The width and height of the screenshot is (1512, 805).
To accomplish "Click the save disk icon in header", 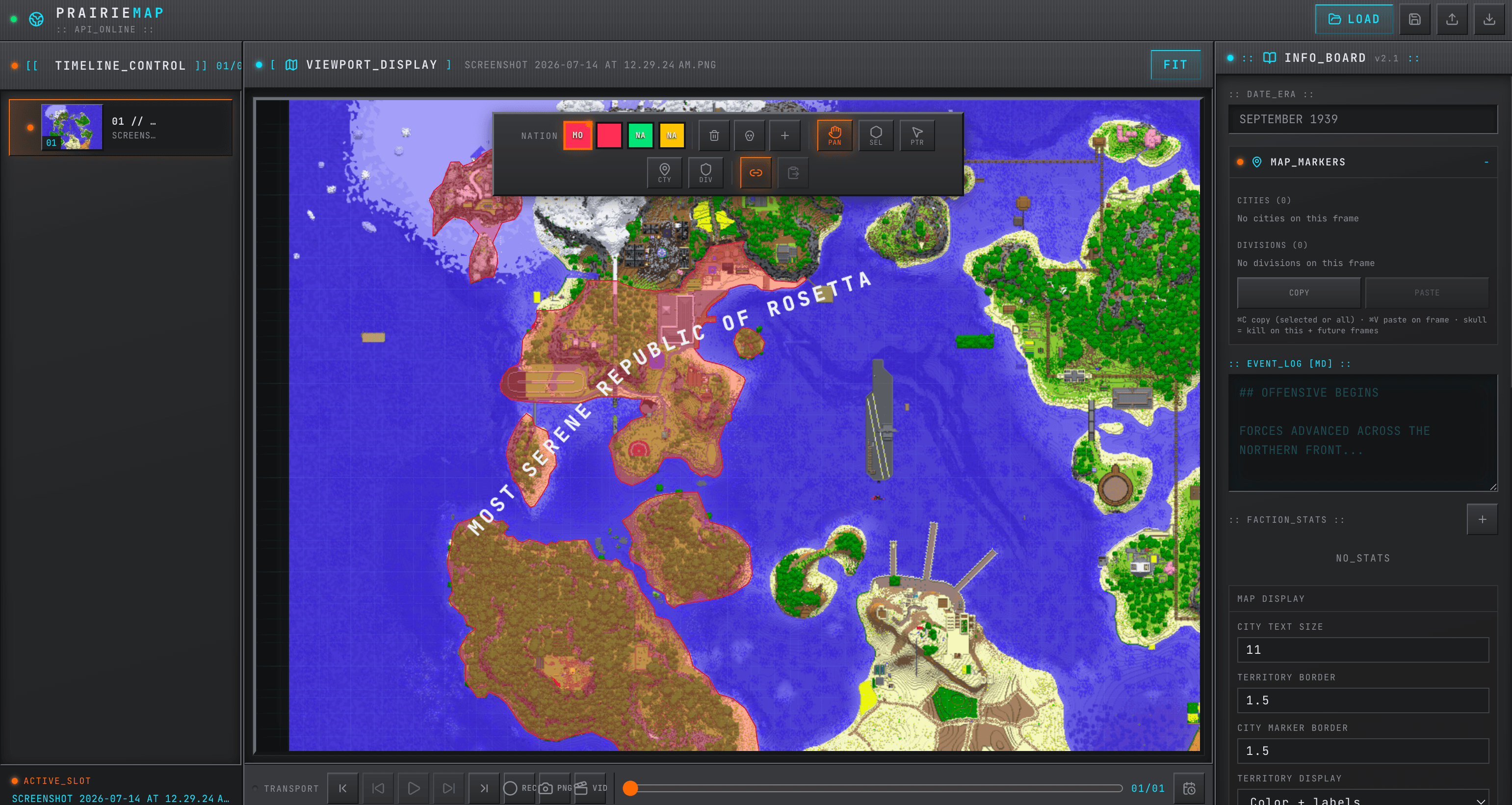I will pyautogui.click(x=1414, y=19).
